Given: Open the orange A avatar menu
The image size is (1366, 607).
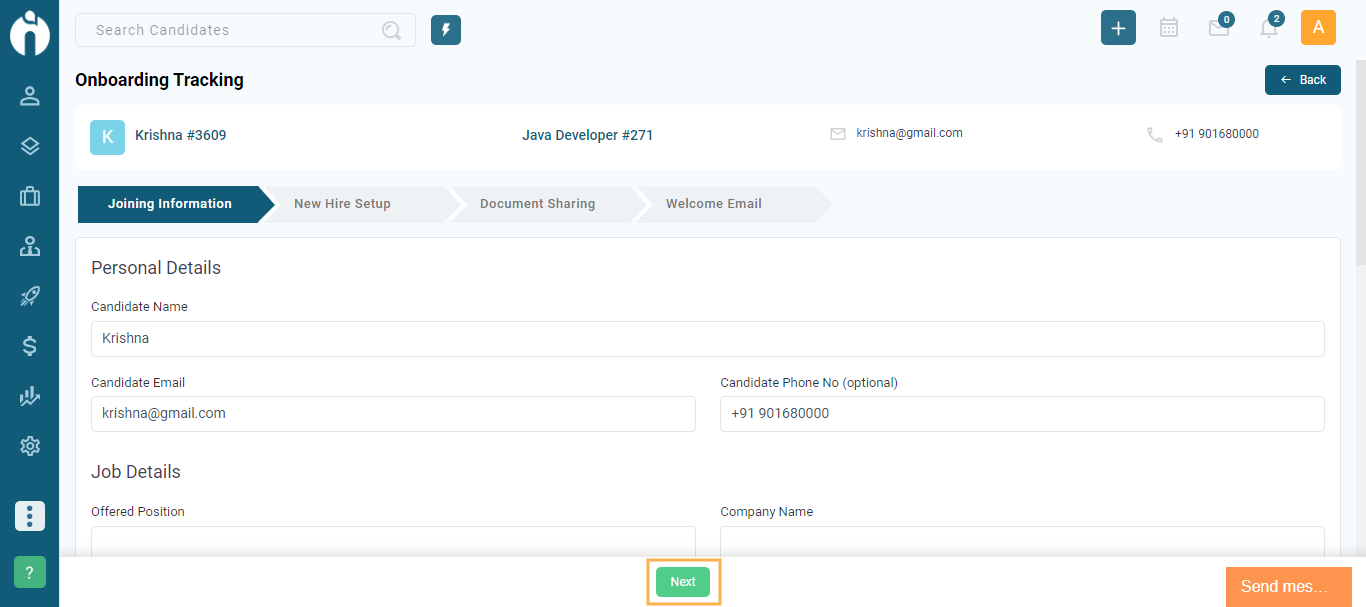Looking at the screenshot, I should pos(1318,27).
